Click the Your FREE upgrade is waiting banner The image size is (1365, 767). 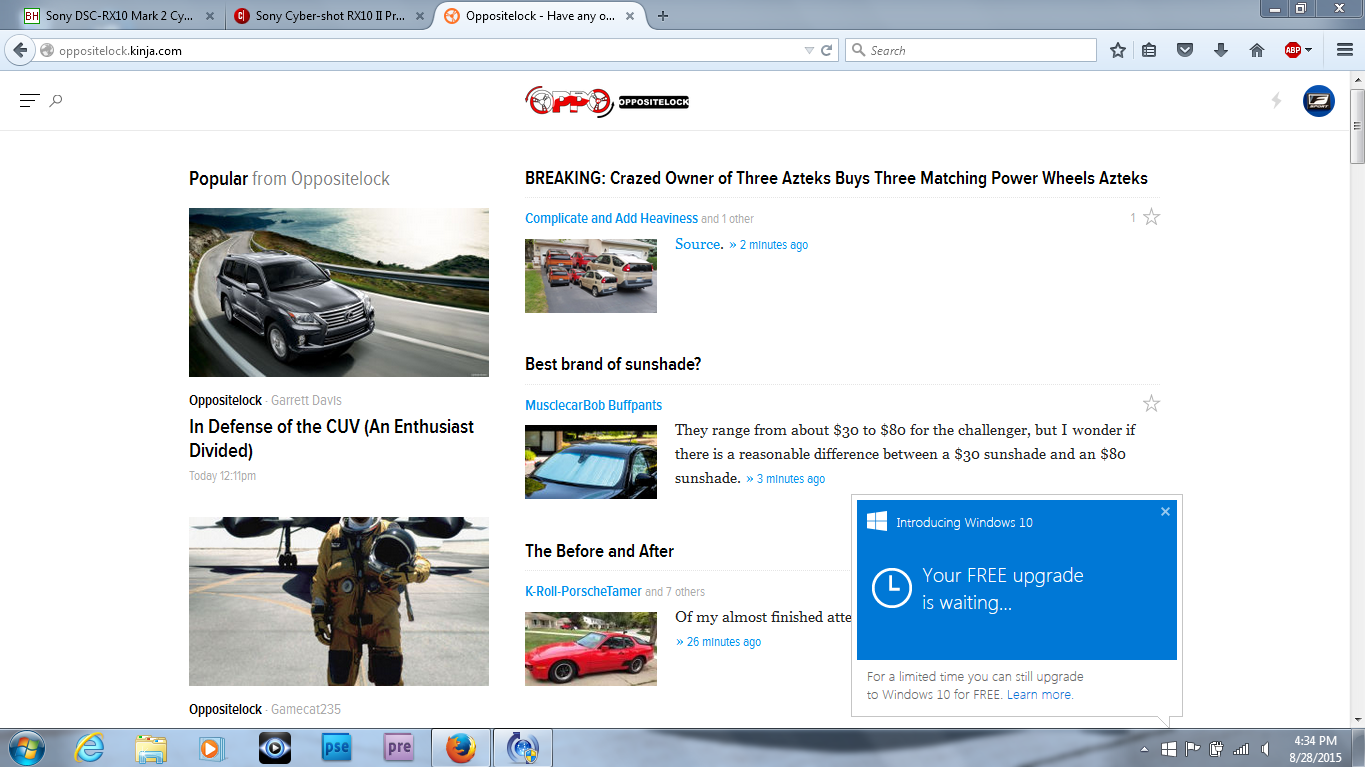[x=1016, y=580]
